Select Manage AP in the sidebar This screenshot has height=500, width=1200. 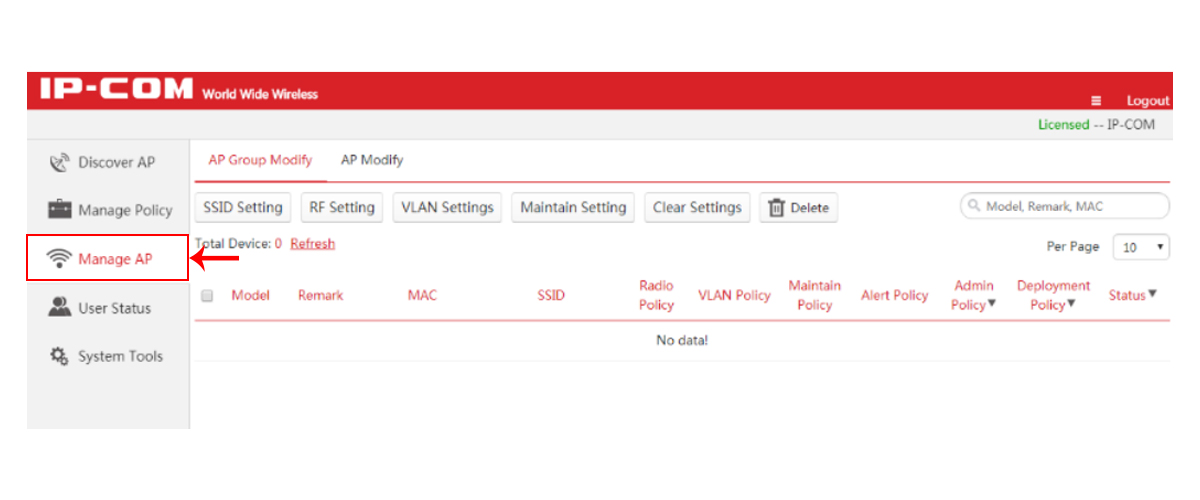point(108,259)
